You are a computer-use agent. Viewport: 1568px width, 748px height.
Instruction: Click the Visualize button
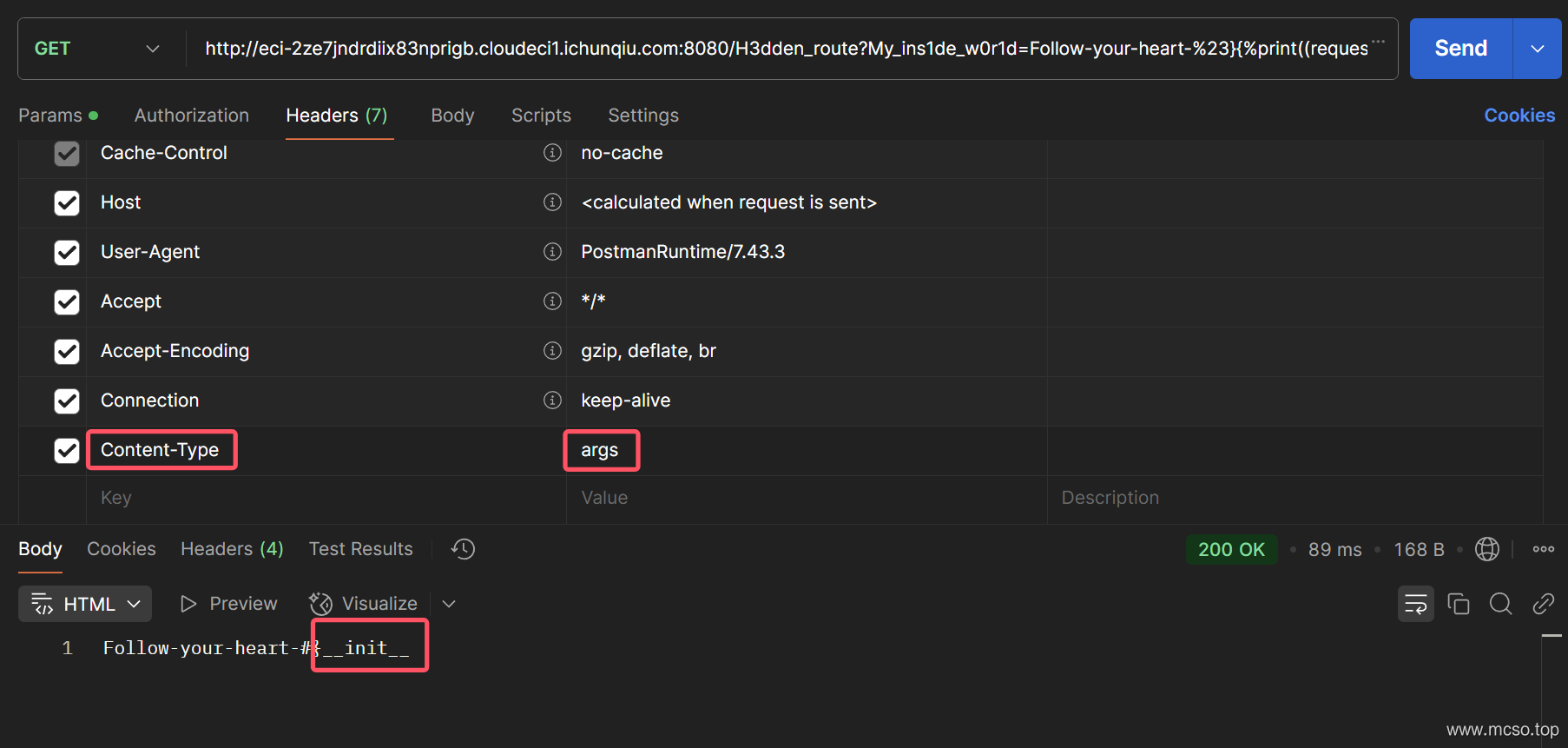pyautogui.click(x=363, y=604)
